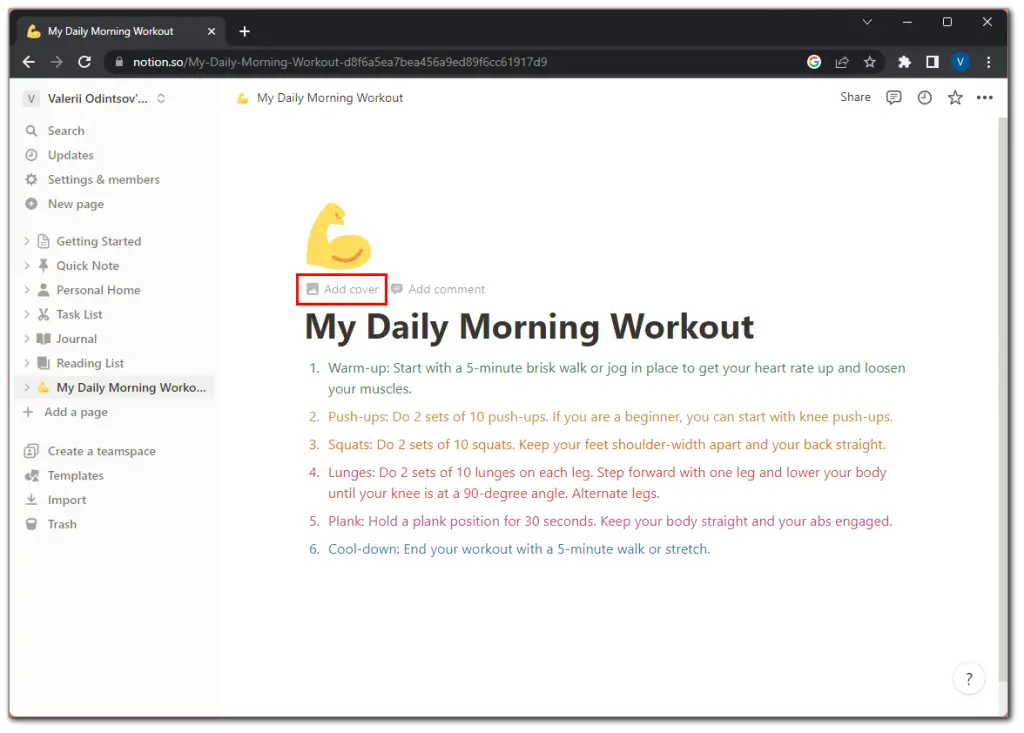This screenshot has width=1024, height=733.
Task: Collapse the My Daily Morning Workout tree item
Action: (x=28, y=387)
